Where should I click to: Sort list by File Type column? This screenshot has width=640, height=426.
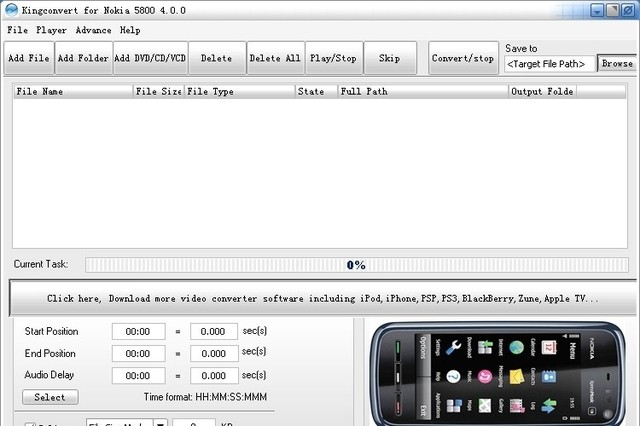tap(240, 91)
